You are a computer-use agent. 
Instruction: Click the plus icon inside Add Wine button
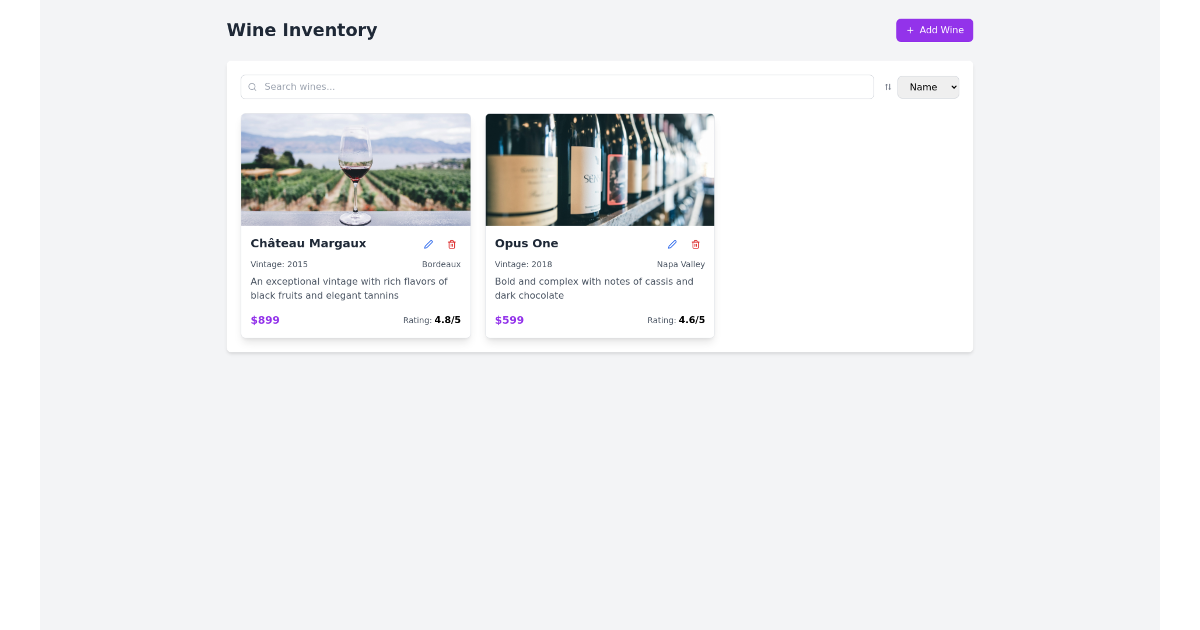click(908, 30)
